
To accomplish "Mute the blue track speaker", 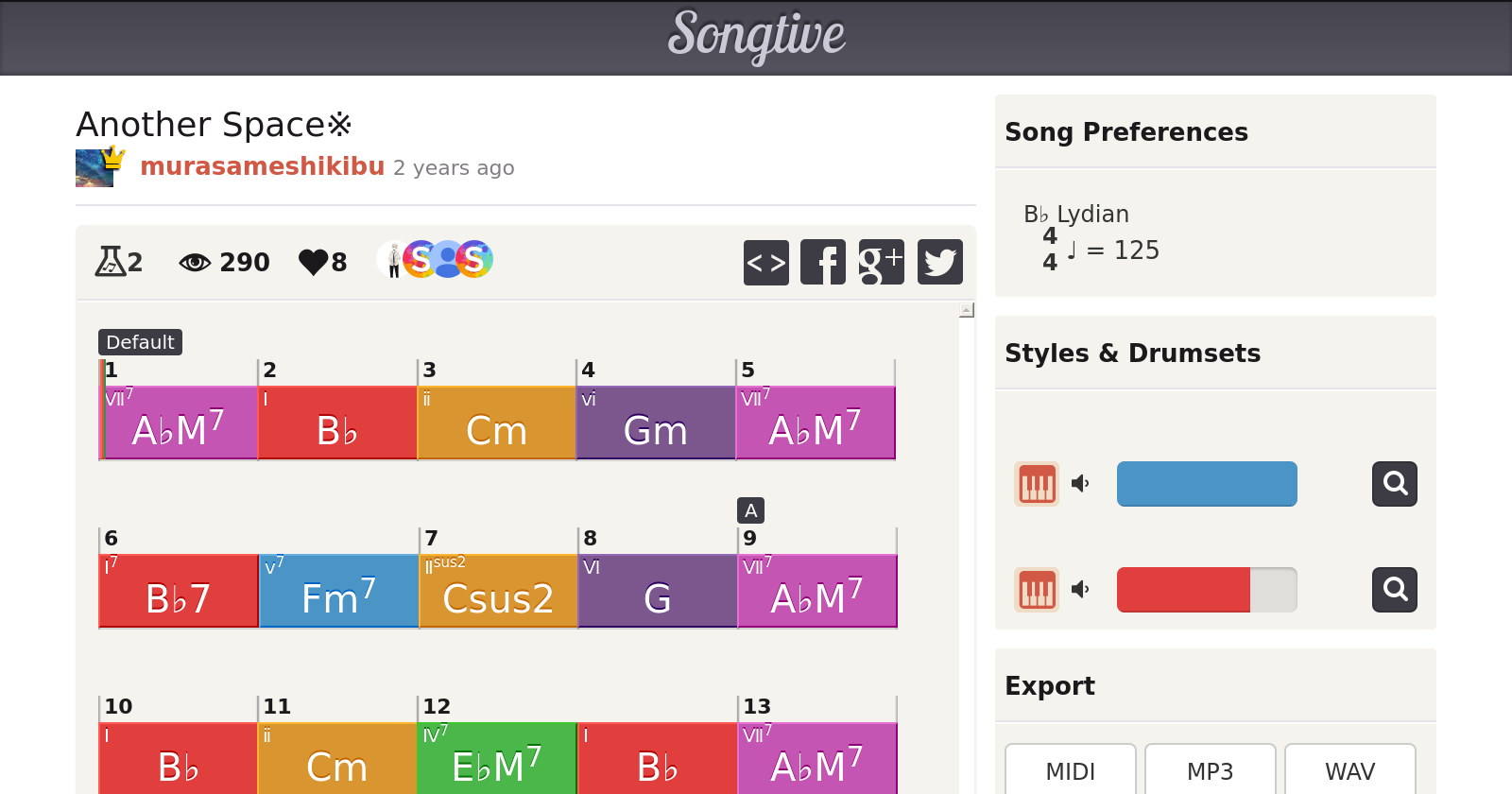I will [1080, 484].
